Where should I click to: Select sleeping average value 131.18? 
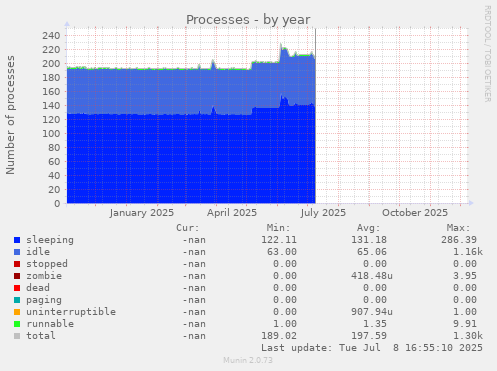[369, 240]
